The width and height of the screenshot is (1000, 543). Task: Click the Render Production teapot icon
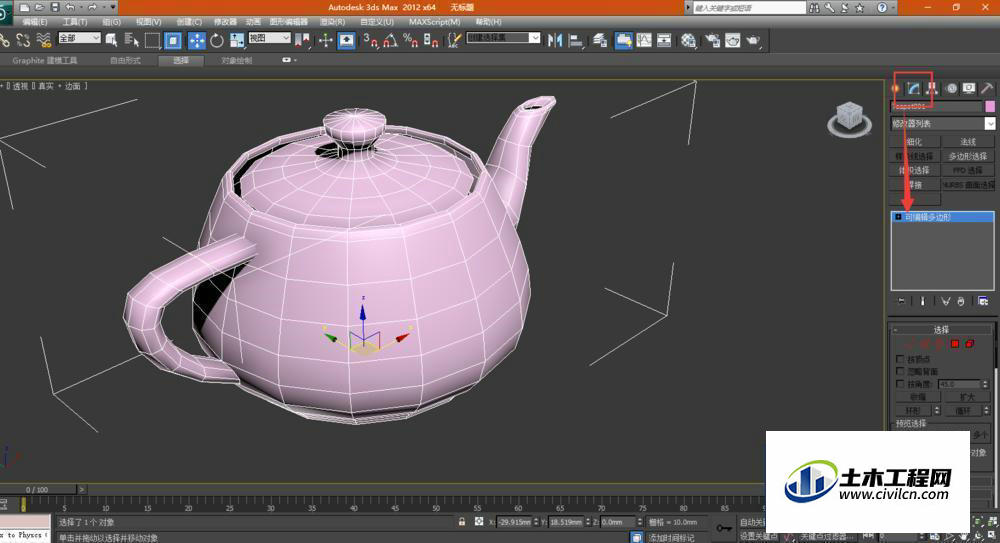coord(753,40)
